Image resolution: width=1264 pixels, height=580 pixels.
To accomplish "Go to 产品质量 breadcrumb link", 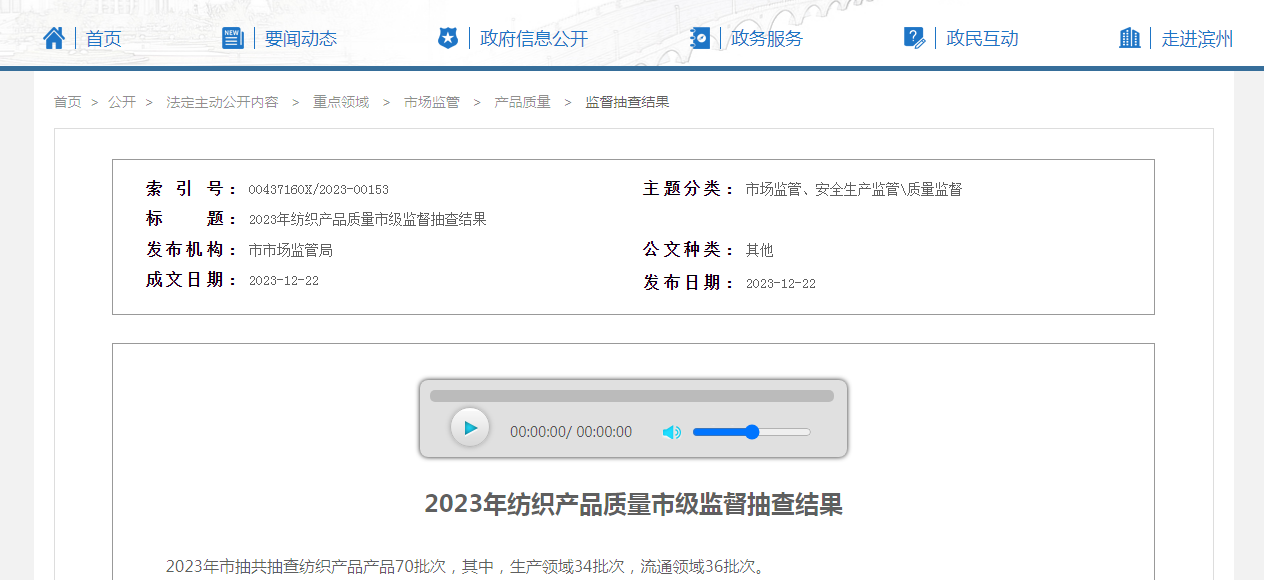I will tap(522, 102).
